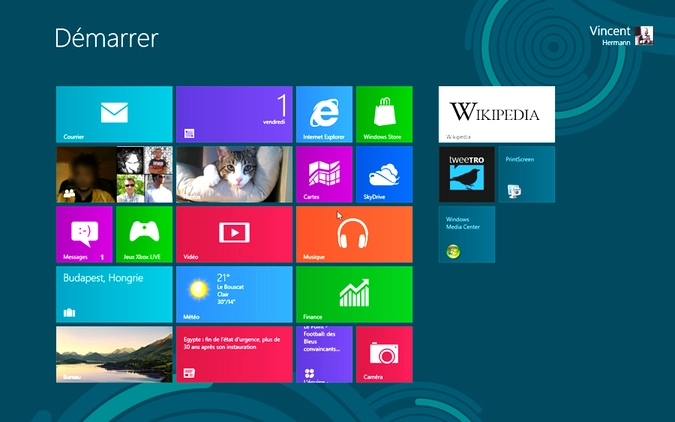Open the calendar tile showing vendredi
The width and height of the screenshot is (675, 422).
pyautogui.click(x=234, y=114)
